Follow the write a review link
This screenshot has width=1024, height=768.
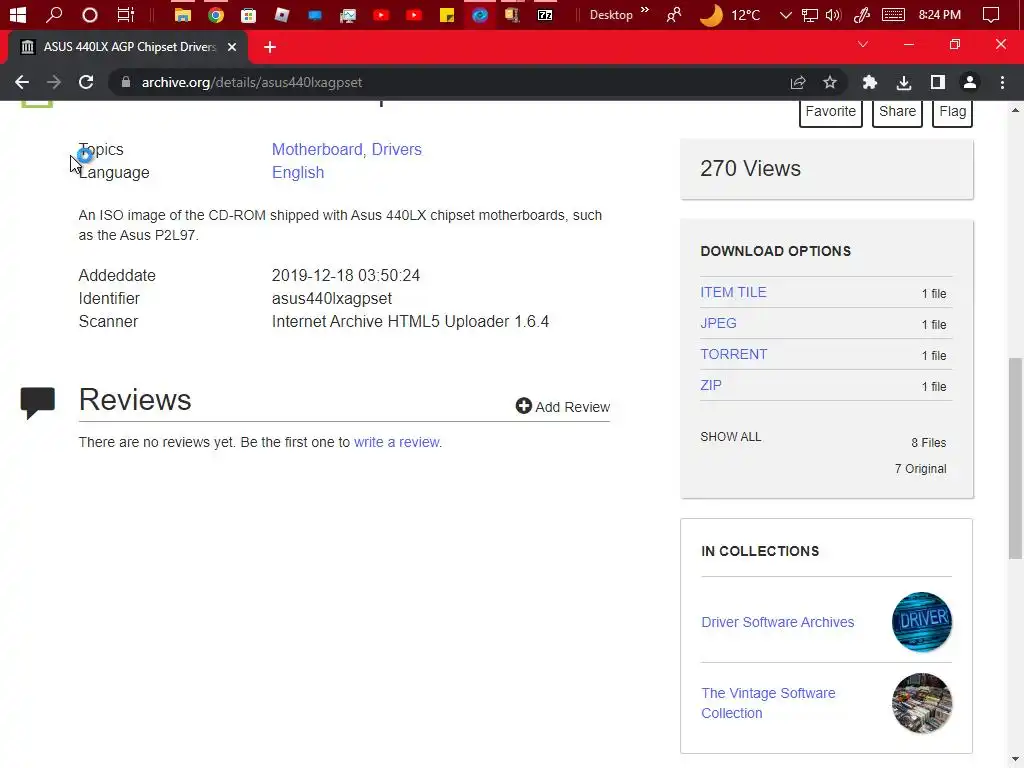[396, 442]
